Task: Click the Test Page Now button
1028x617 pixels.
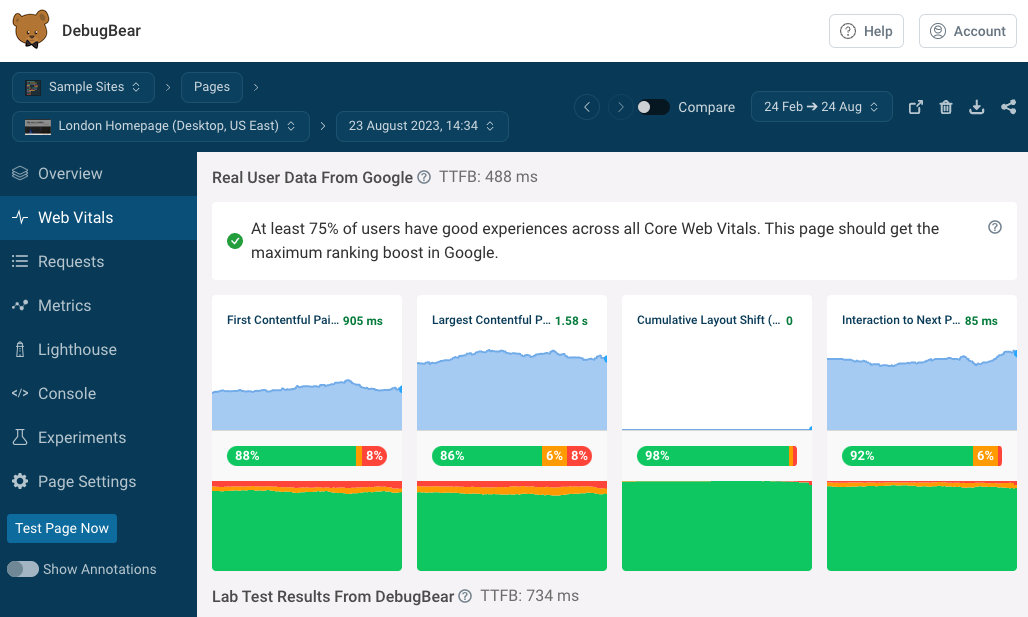Action: pos(62,528)
